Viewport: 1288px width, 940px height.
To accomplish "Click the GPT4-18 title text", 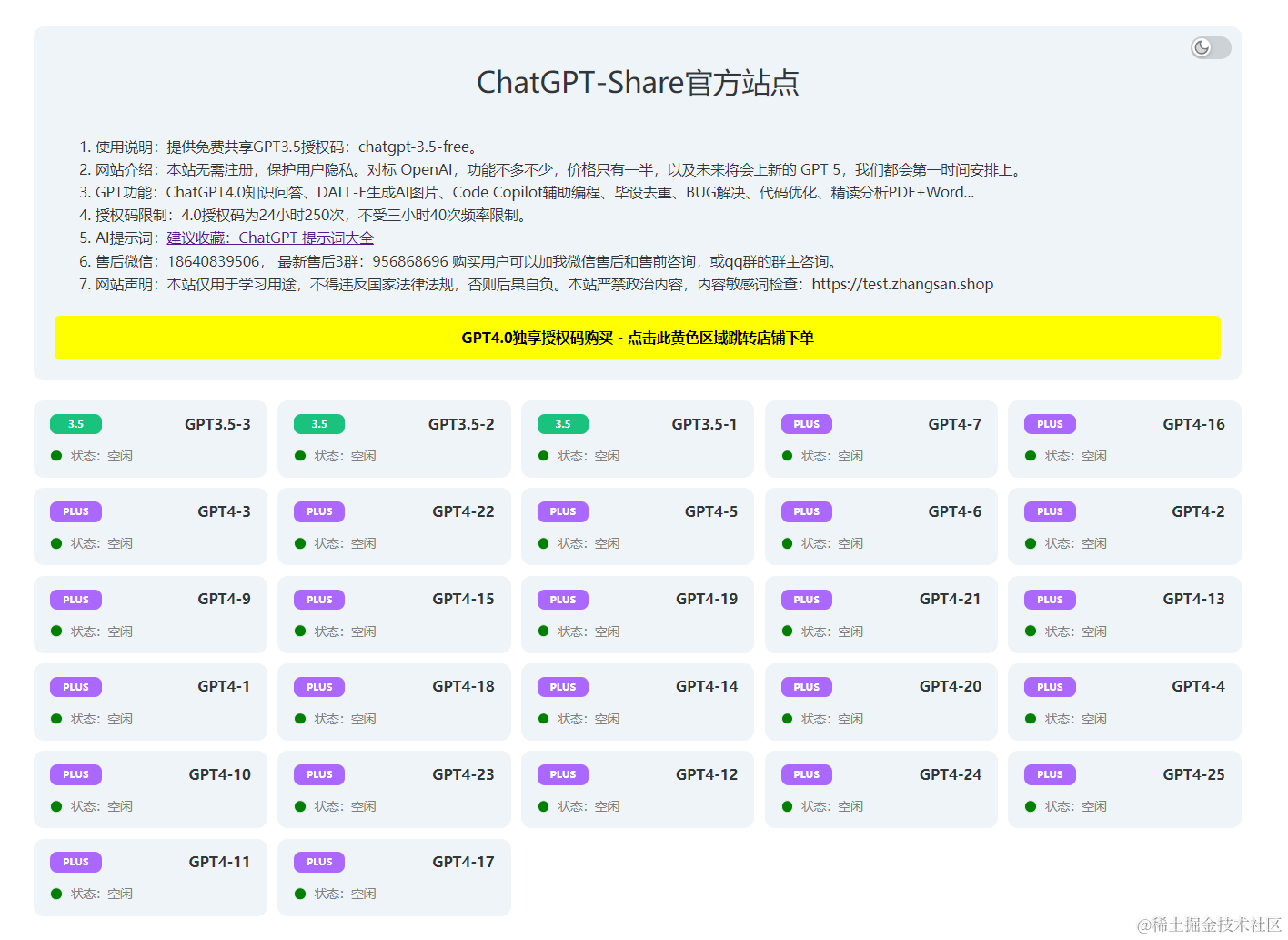I will pos(463,686).
